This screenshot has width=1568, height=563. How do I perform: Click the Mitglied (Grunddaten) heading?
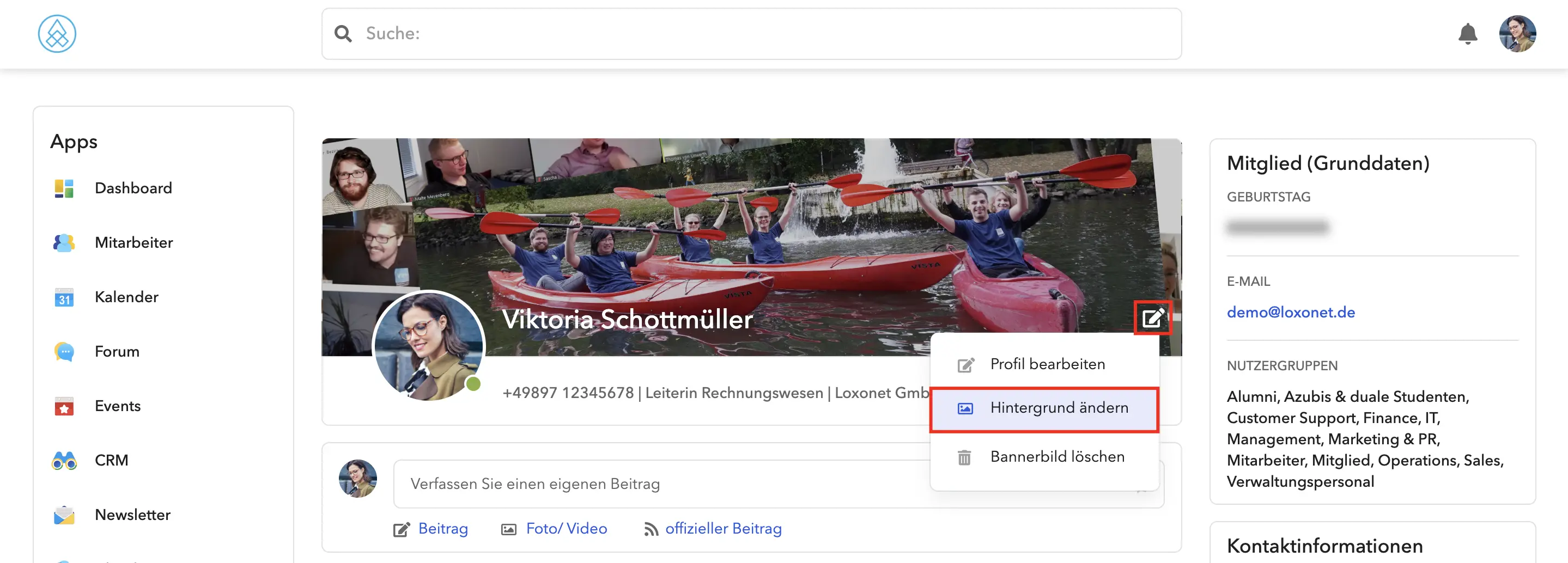(1328, 163)
